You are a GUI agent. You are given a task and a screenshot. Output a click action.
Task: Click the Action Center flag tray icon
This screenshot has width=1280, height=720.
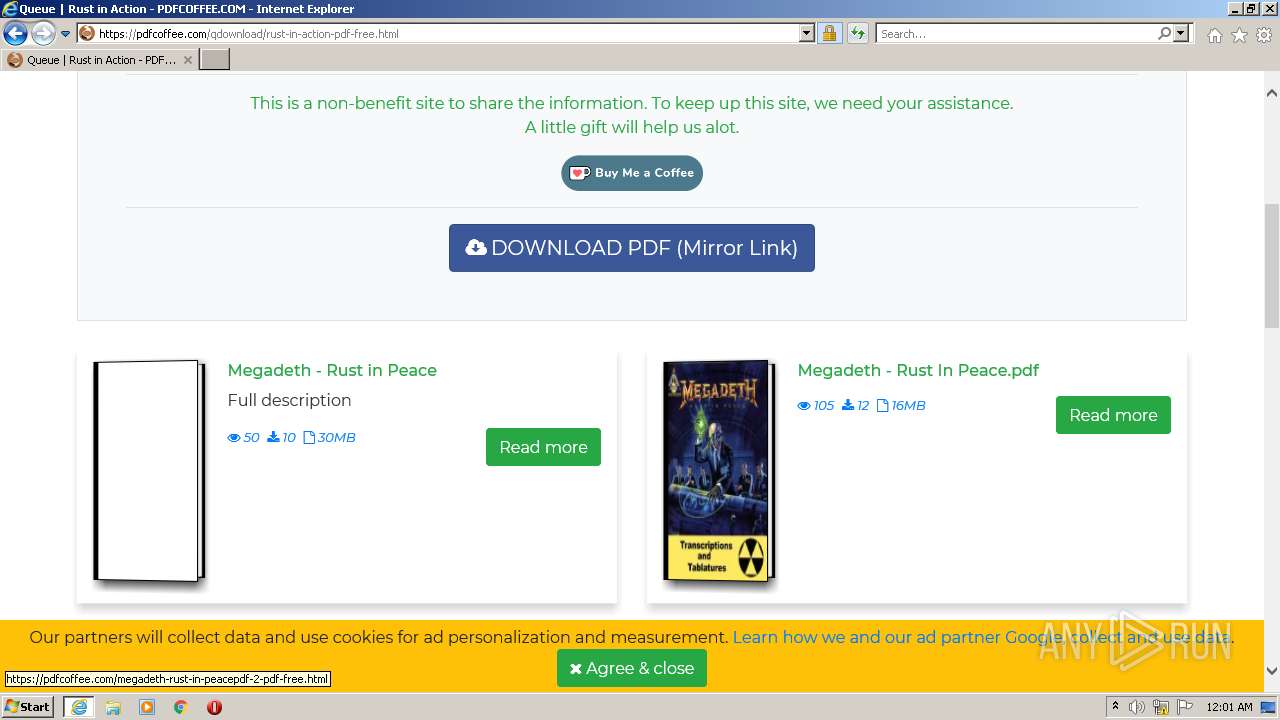[x=1185, y=707]
